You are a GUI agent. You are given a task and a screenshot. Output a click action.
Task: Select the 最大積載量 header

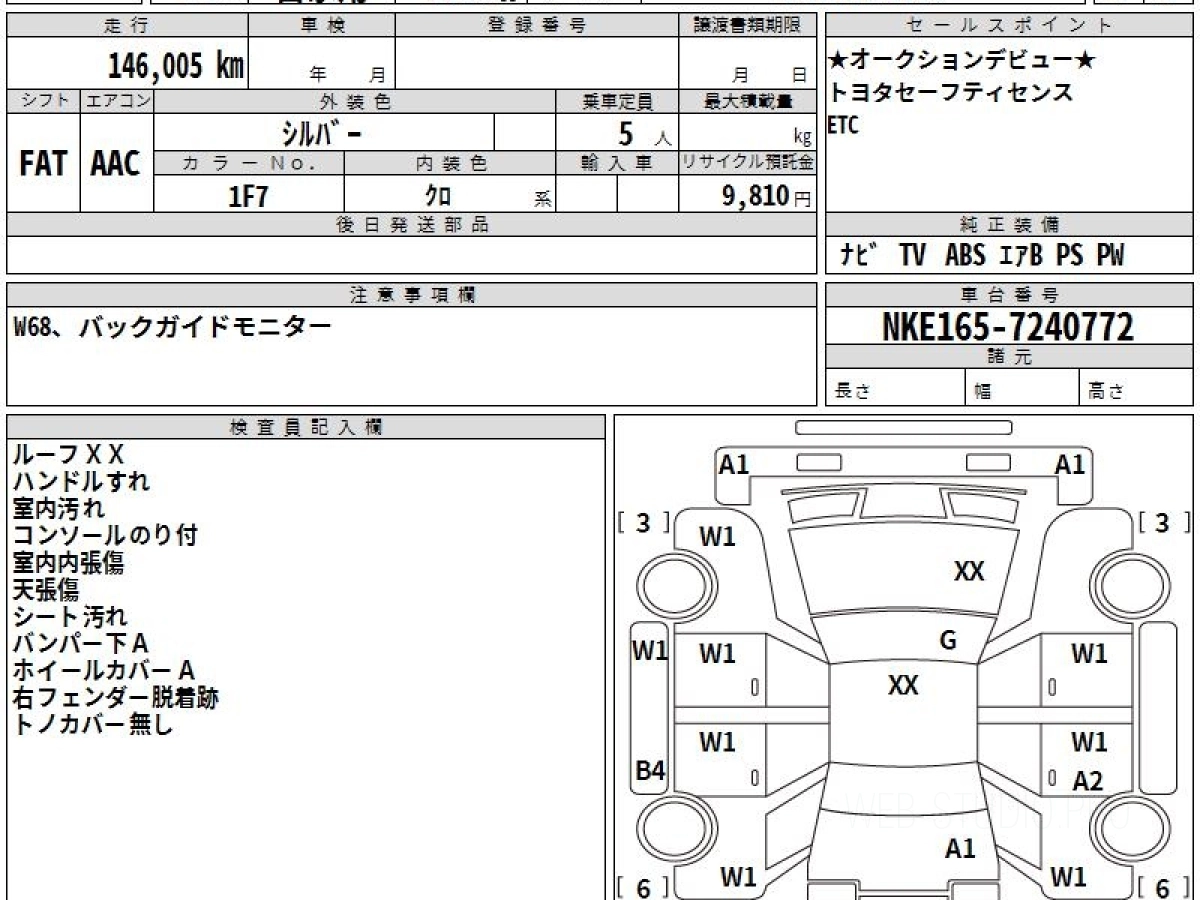pyautogui.click(x=747, y=101)
